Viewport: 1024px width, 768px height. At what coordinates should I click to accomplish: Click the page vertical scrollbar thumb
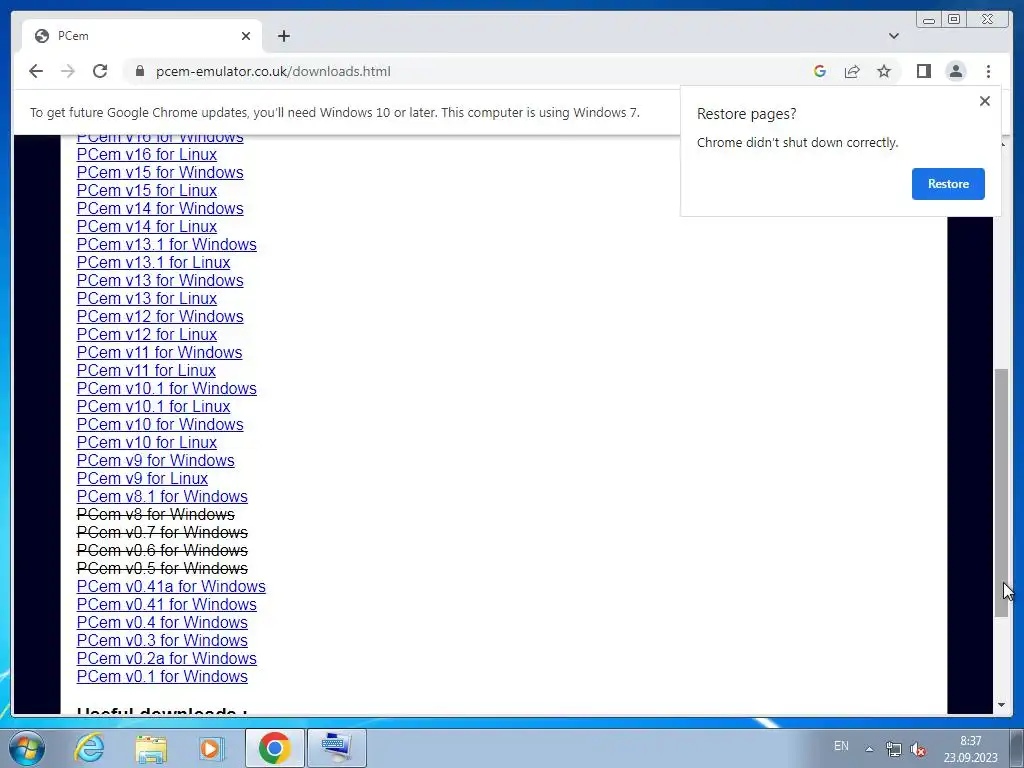pos(1001,493)
